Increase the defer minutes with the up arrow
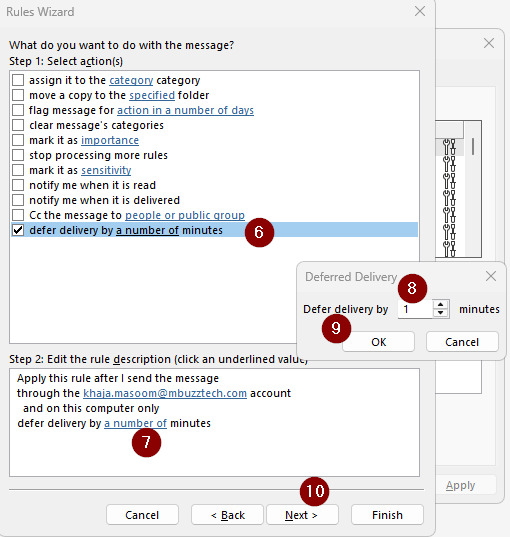 [440, 304]
